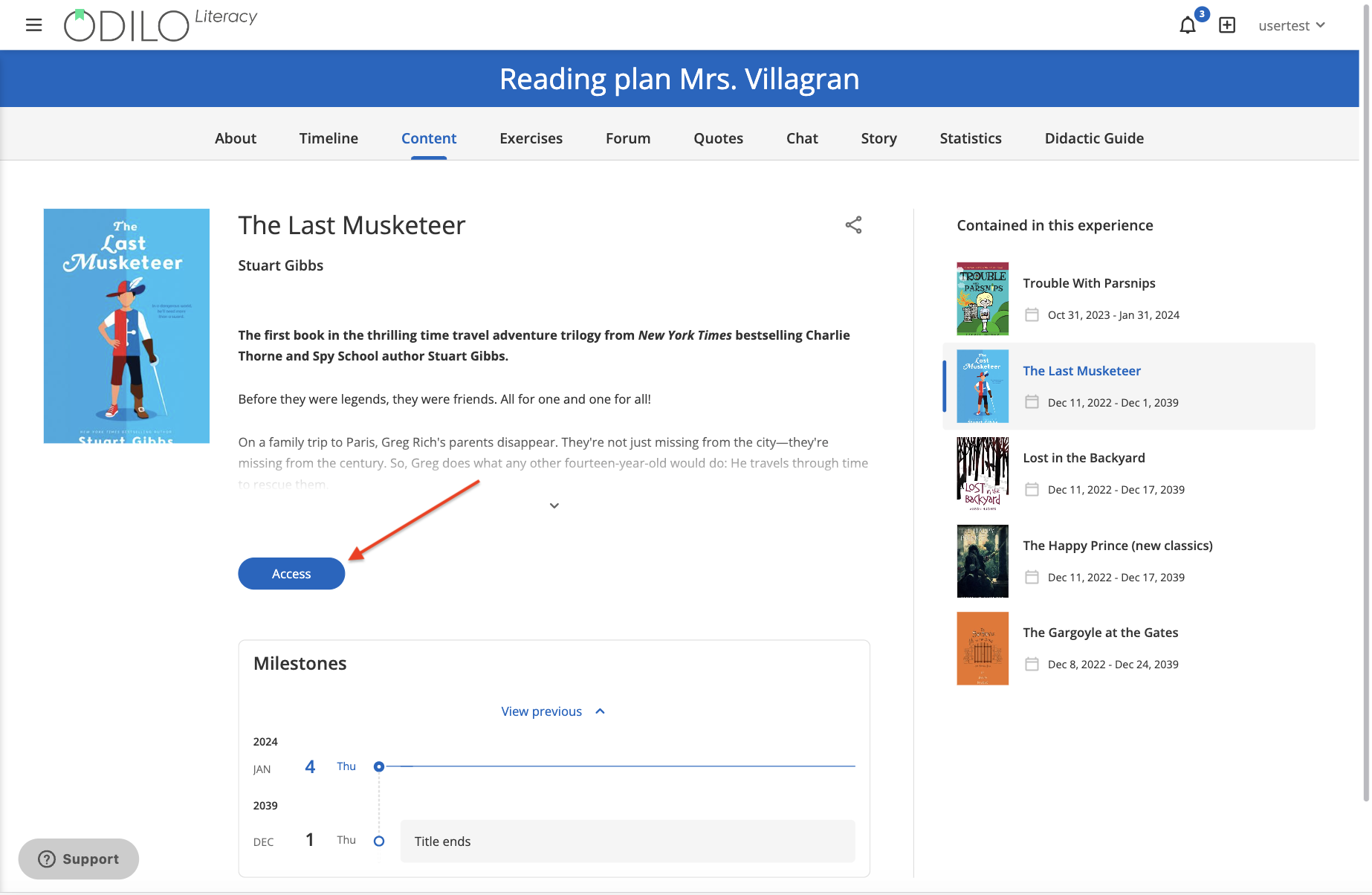Image resolution: width=1372 pixels, height=895 pixels.
Task: Click 'Contained in this experience' heading
Action: (x=1055, y=225)
